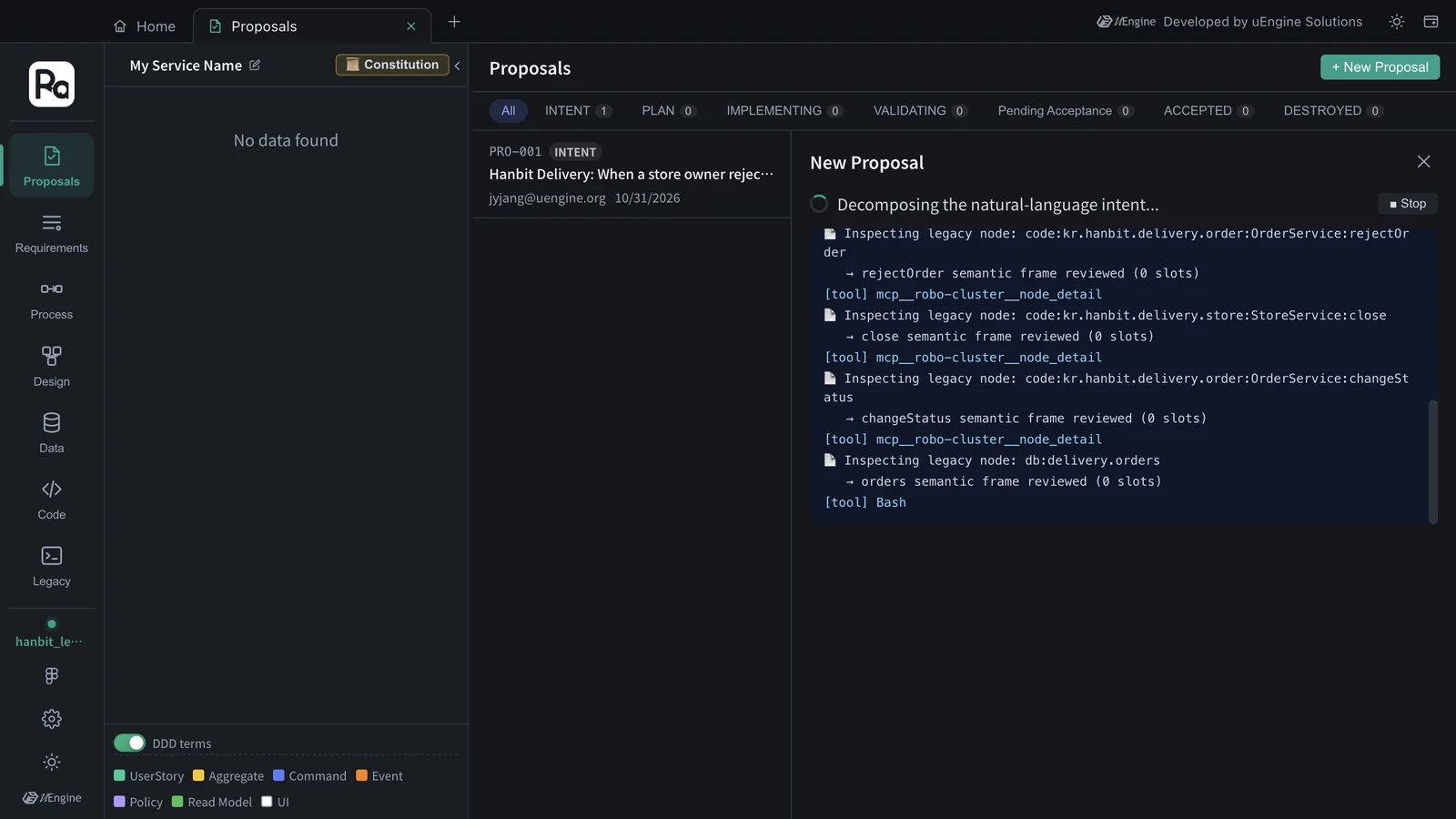The height and width of the screenshot is (819, 1456).
Task: Click the sun theme icon in sidebar
Action: 52,762
